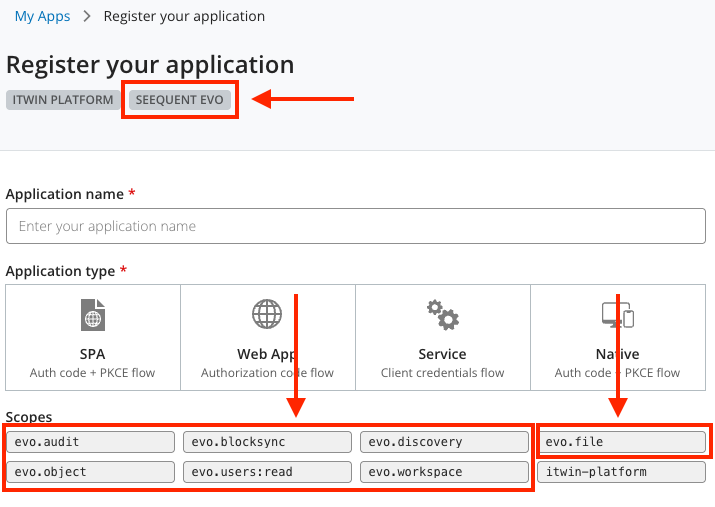Enable the itwin-platform scope
715x507 pixels.
pos(621,472)
